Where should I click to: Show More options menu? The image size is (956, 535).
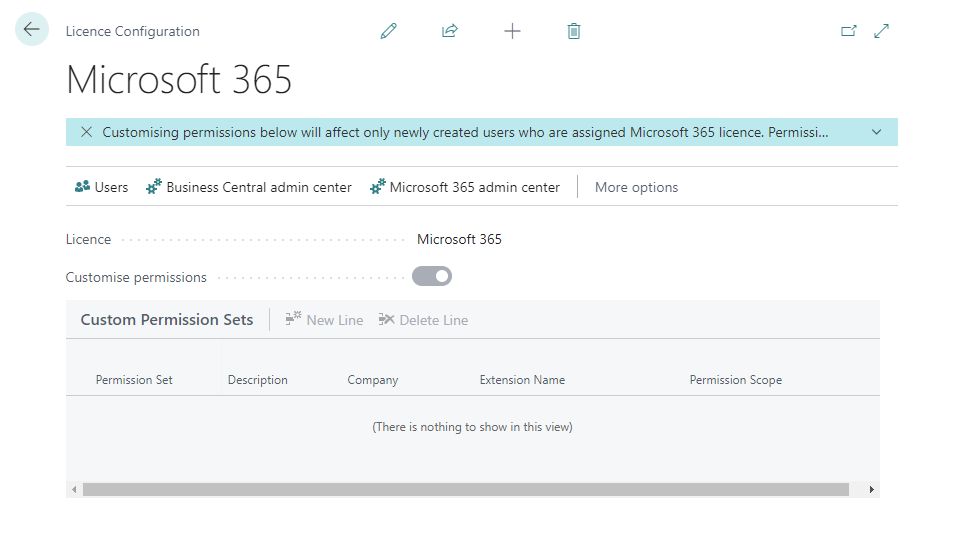[x=637, y=187]
